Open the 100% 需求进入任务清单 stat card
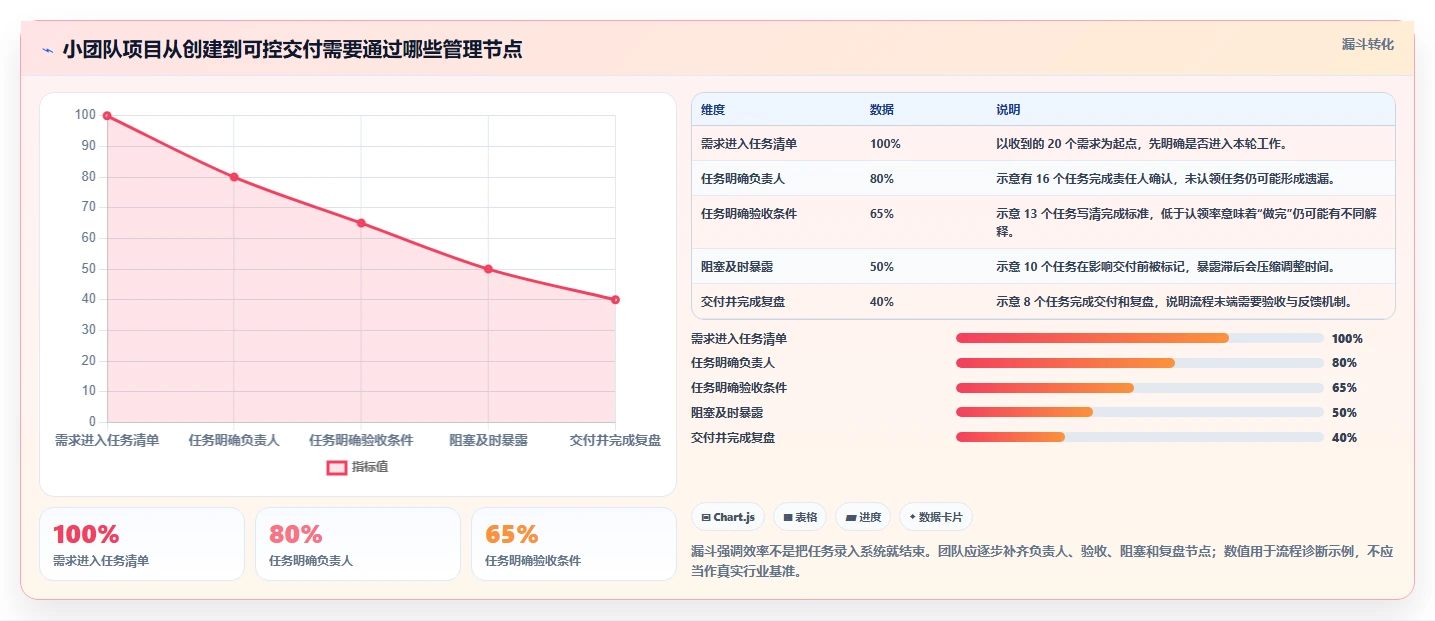Screen dimensions: 1435x621 pyautogui.click(x=142, y=544)
